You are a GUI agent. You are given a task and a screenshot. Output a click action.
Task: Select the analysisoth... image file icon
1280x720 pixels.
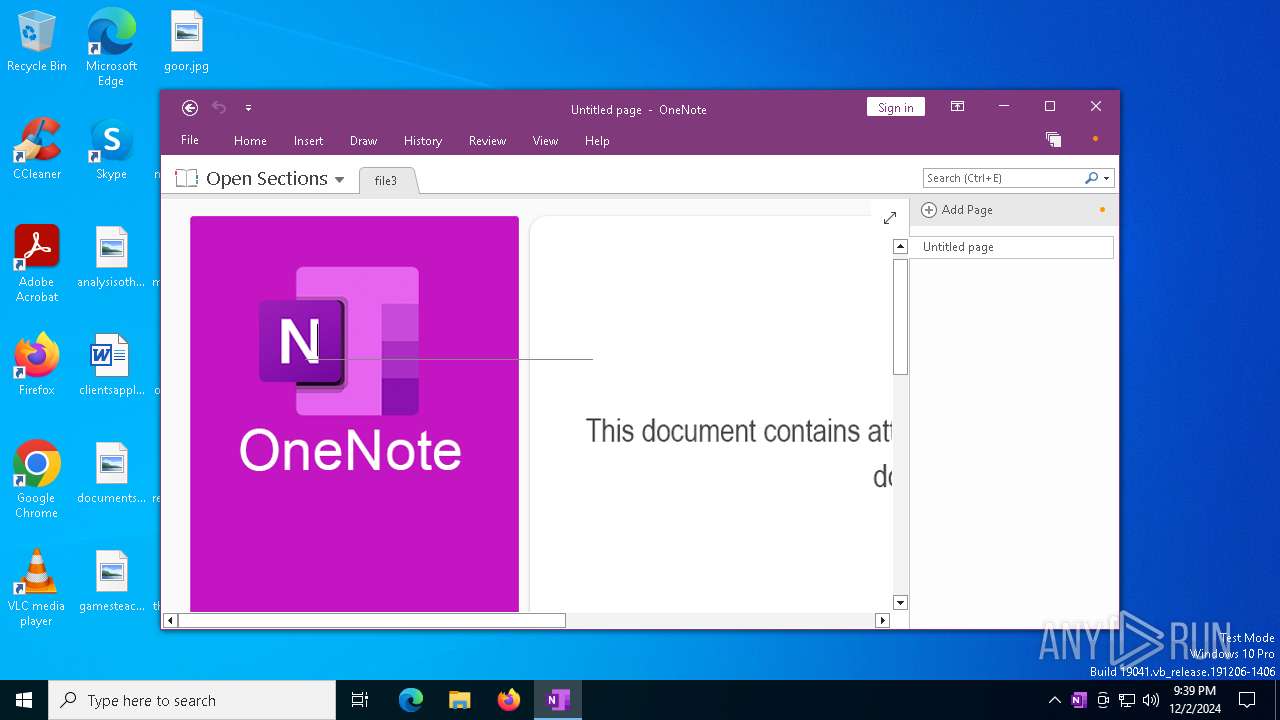111,257
